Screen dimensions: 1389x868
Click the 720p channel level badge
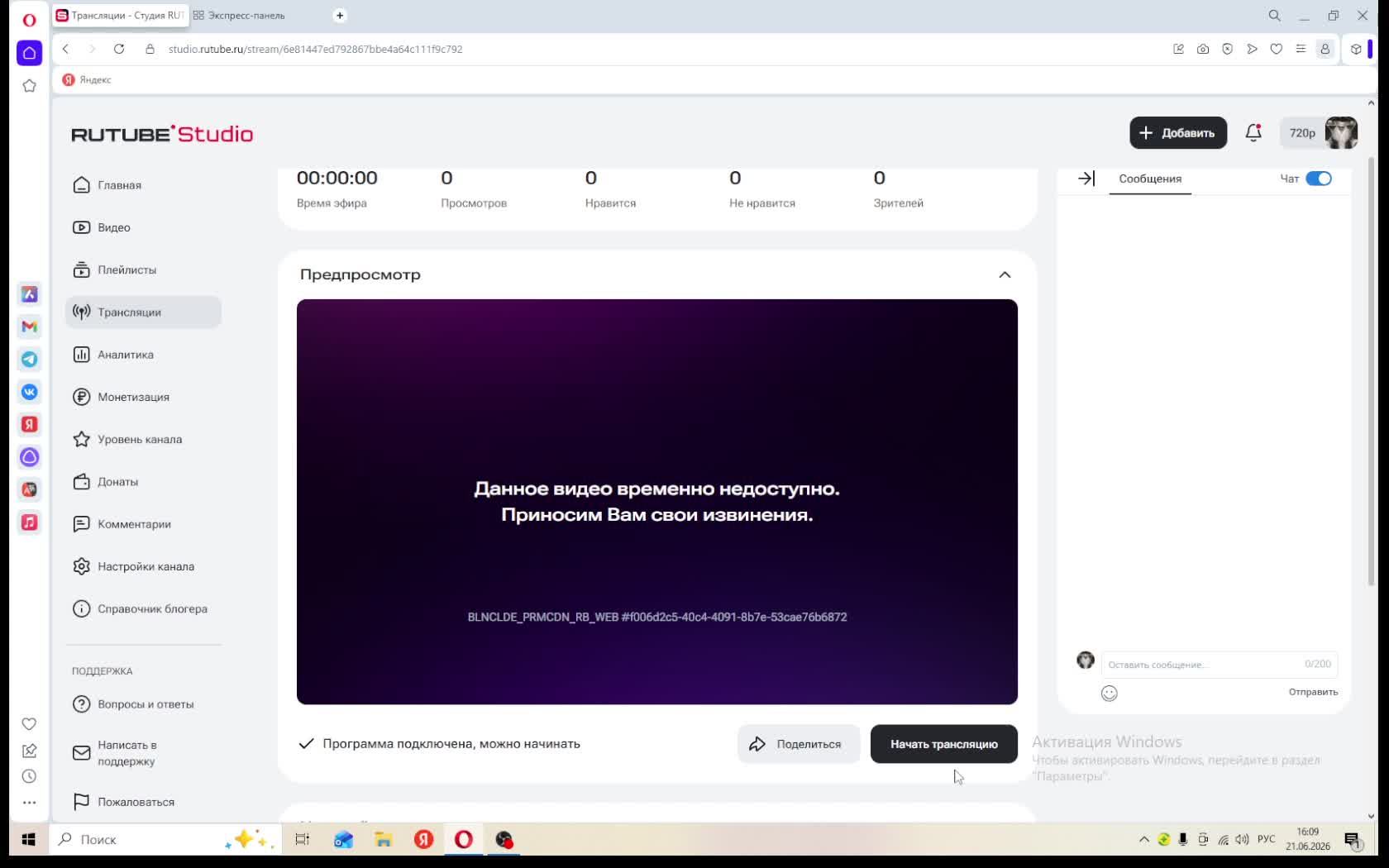coord(1302,133)
